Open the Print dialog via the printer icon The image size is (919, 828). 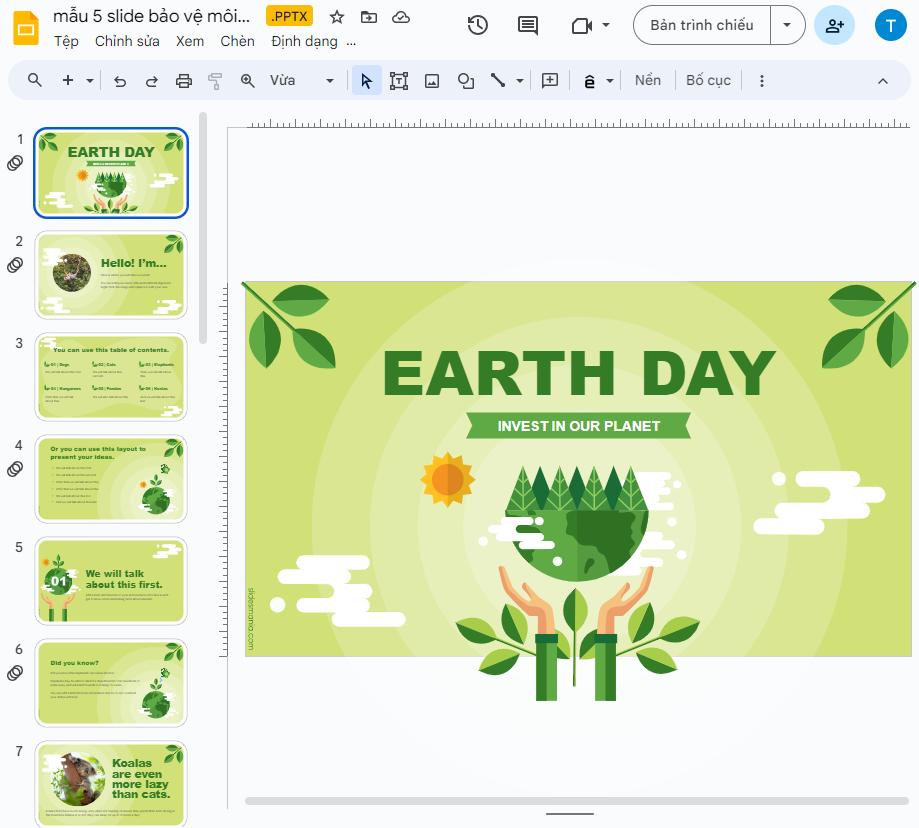184,80
